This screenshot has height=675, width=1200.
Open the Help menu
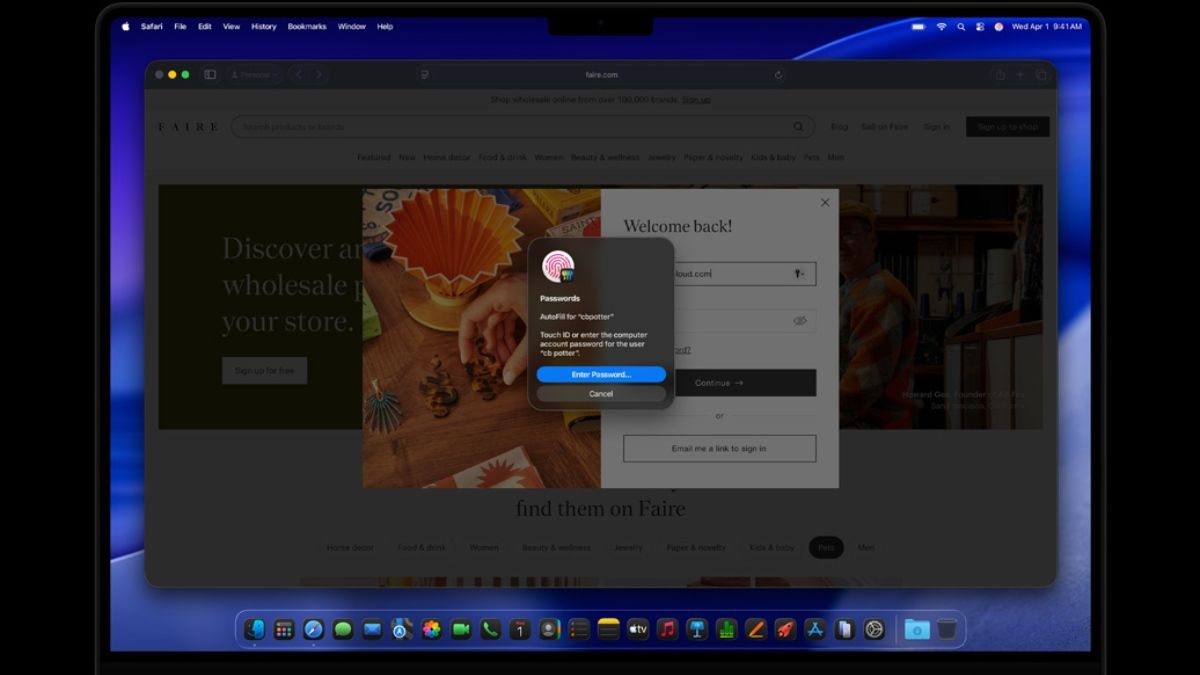(x=385, y=27)
